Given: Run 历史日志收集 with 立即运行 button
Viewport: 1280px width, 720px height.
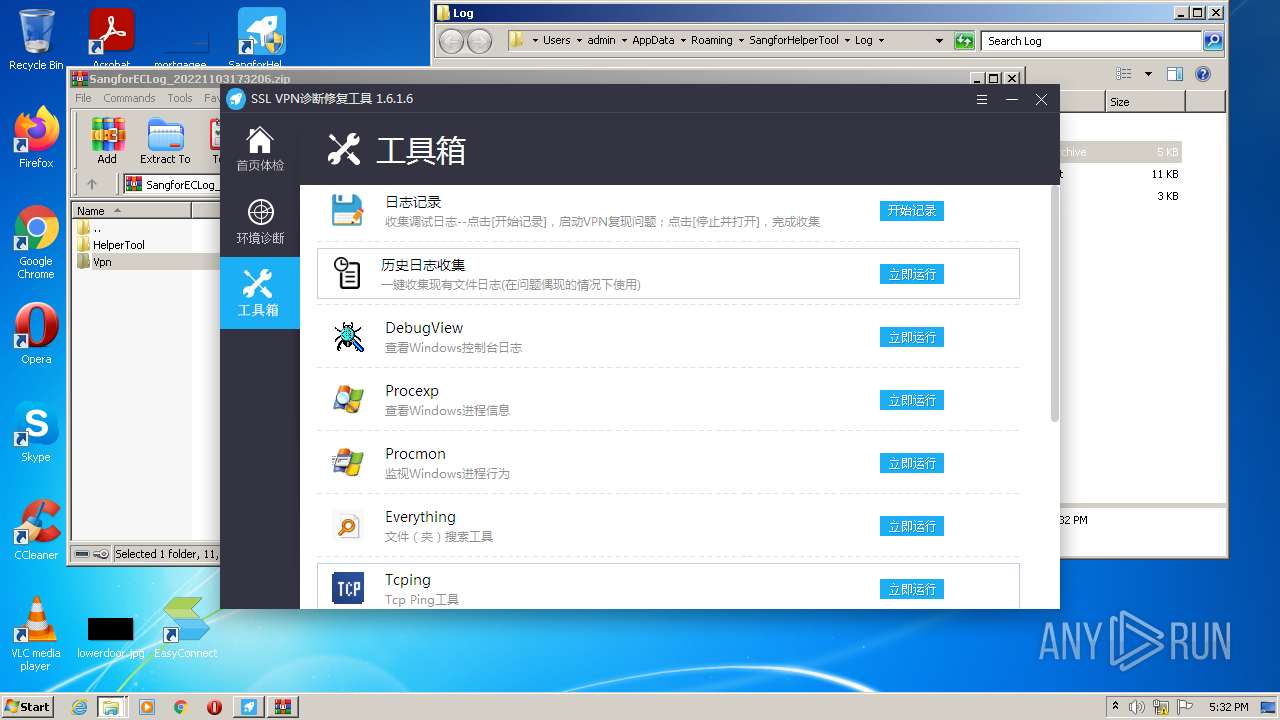Looking at the screenshot, I should click(x=912, y=274).
